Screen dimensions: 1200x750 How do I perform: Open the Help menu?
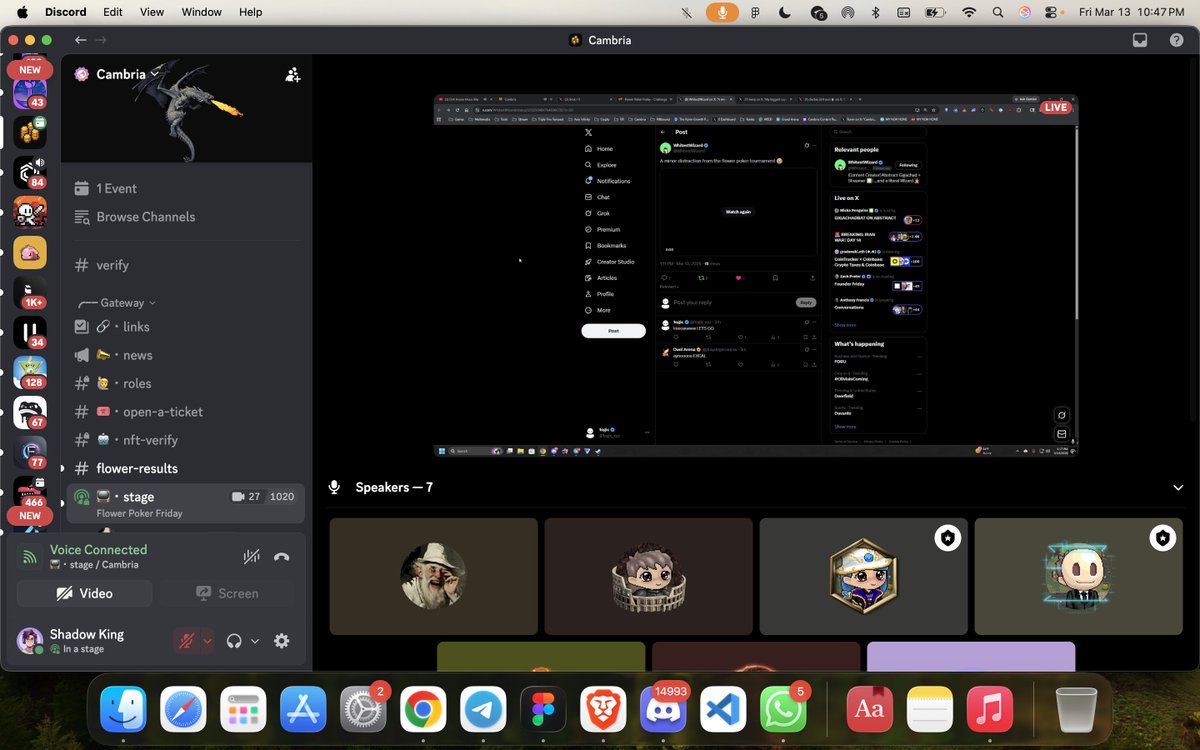[251, 12]
